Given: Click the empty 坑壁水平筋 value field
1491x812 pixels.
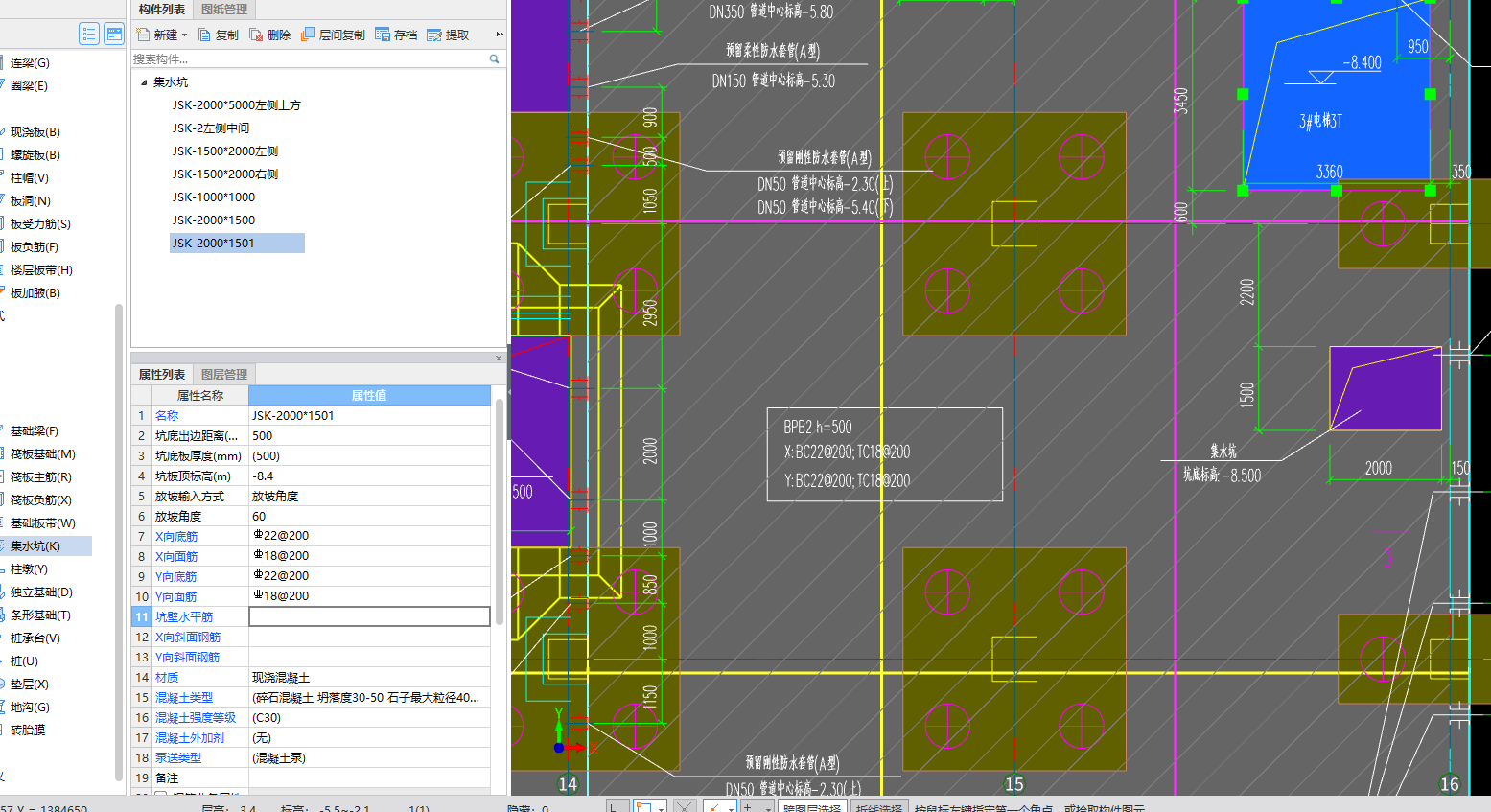Looking at the screenshot, I should 369,616.
